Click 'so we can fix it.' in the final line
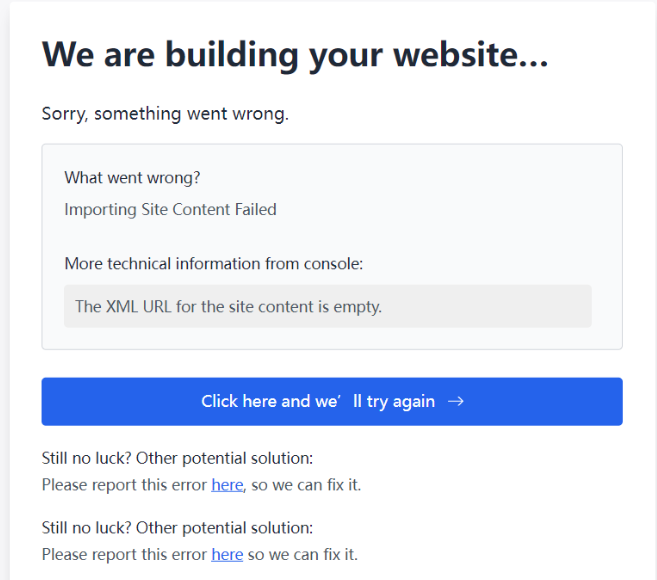Image resolution: width=657 pixels, height=580 pixels. (303, 554)
